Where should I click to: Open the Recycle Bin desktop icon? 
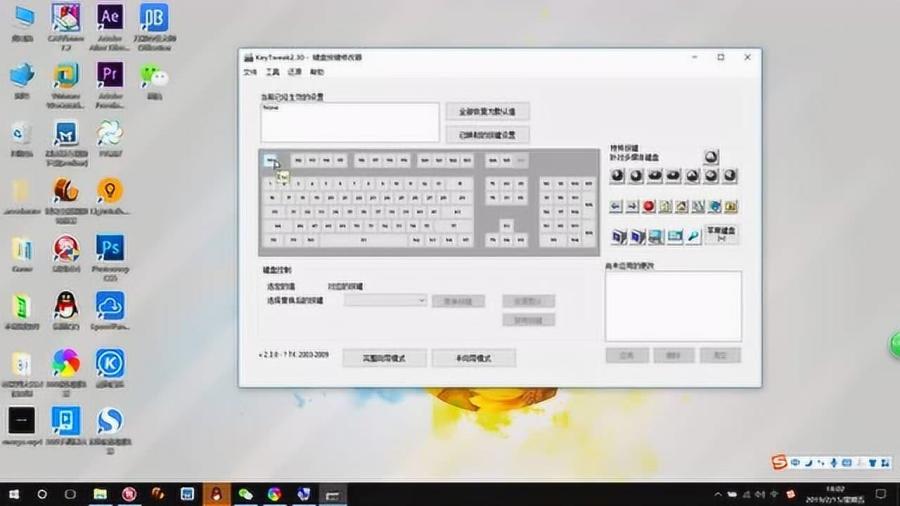pos(22,139)
